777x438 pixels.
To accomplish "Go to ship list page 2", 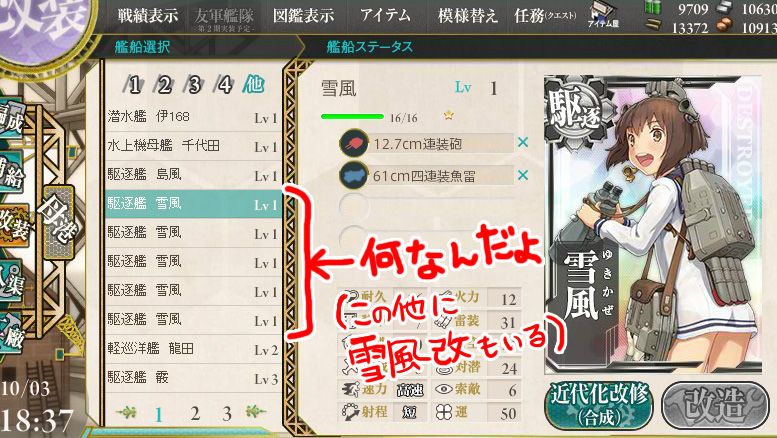I will click(195, 413).
